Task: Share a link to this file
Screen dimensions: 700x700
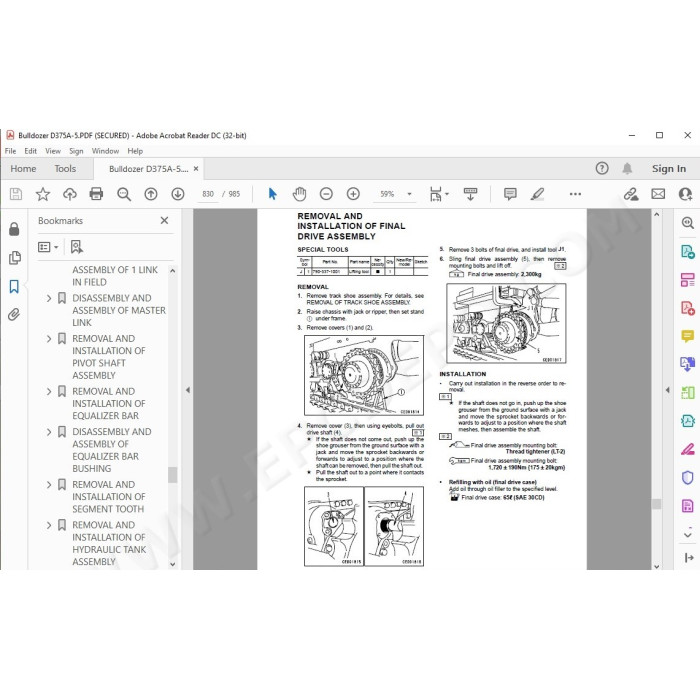Action: 631,194
